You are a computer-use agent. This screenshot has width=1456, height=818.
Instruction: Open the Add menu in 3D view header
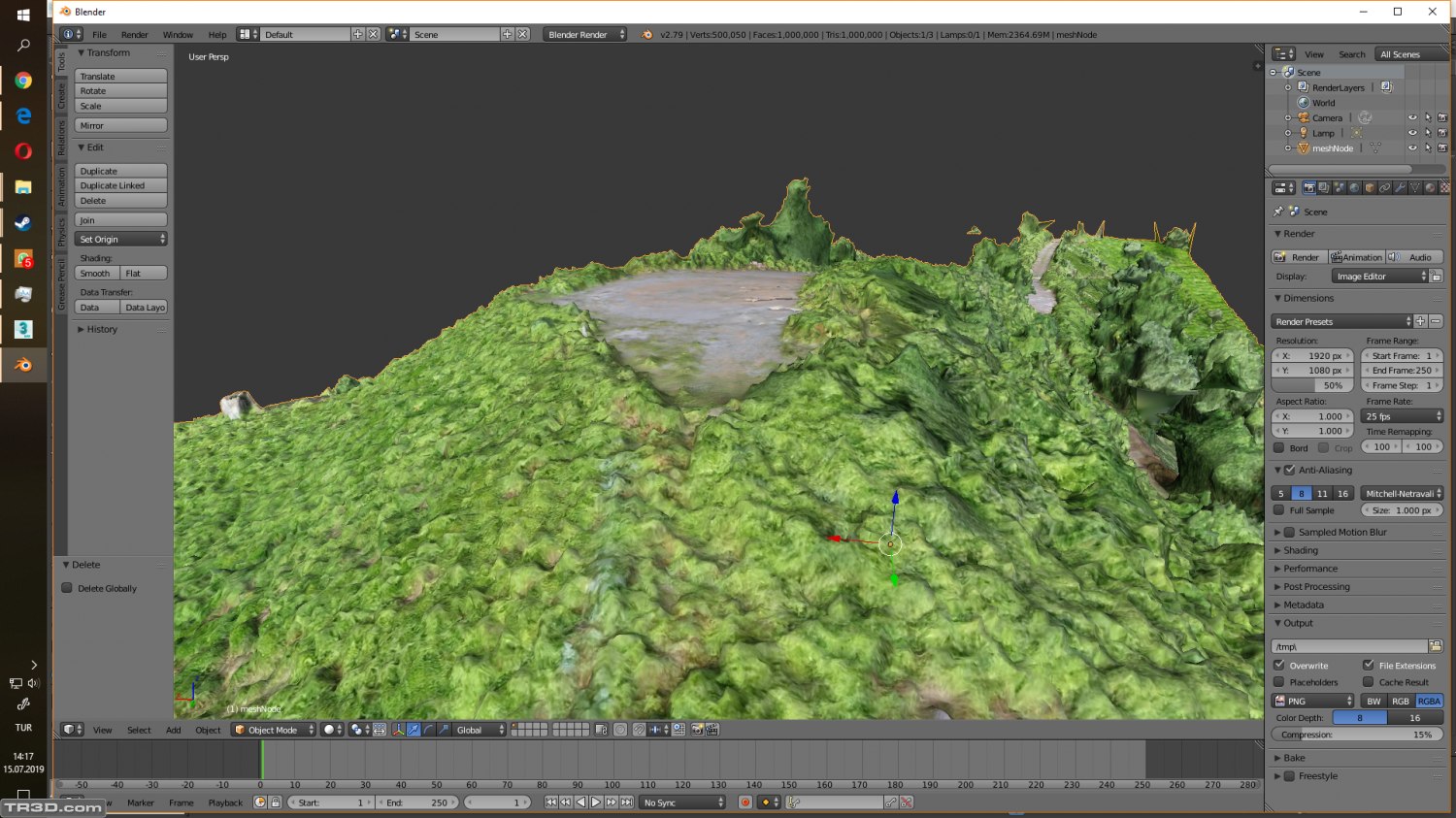click(173, 730)
